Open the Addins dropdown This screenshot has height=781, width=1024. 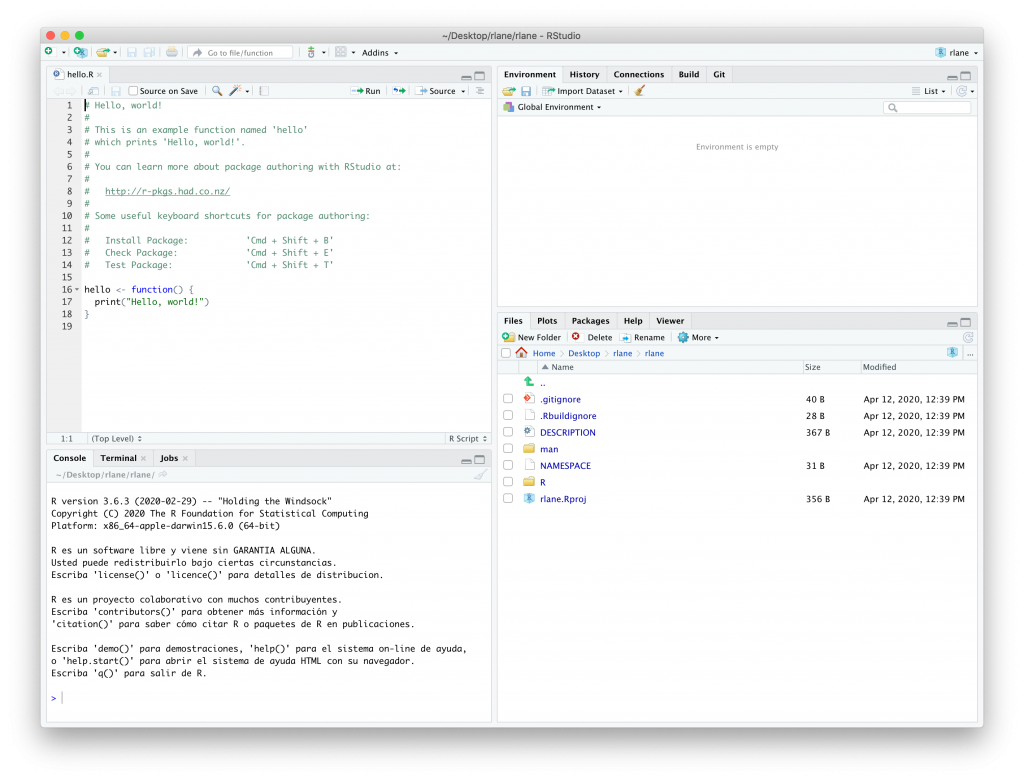click(379, 53)
